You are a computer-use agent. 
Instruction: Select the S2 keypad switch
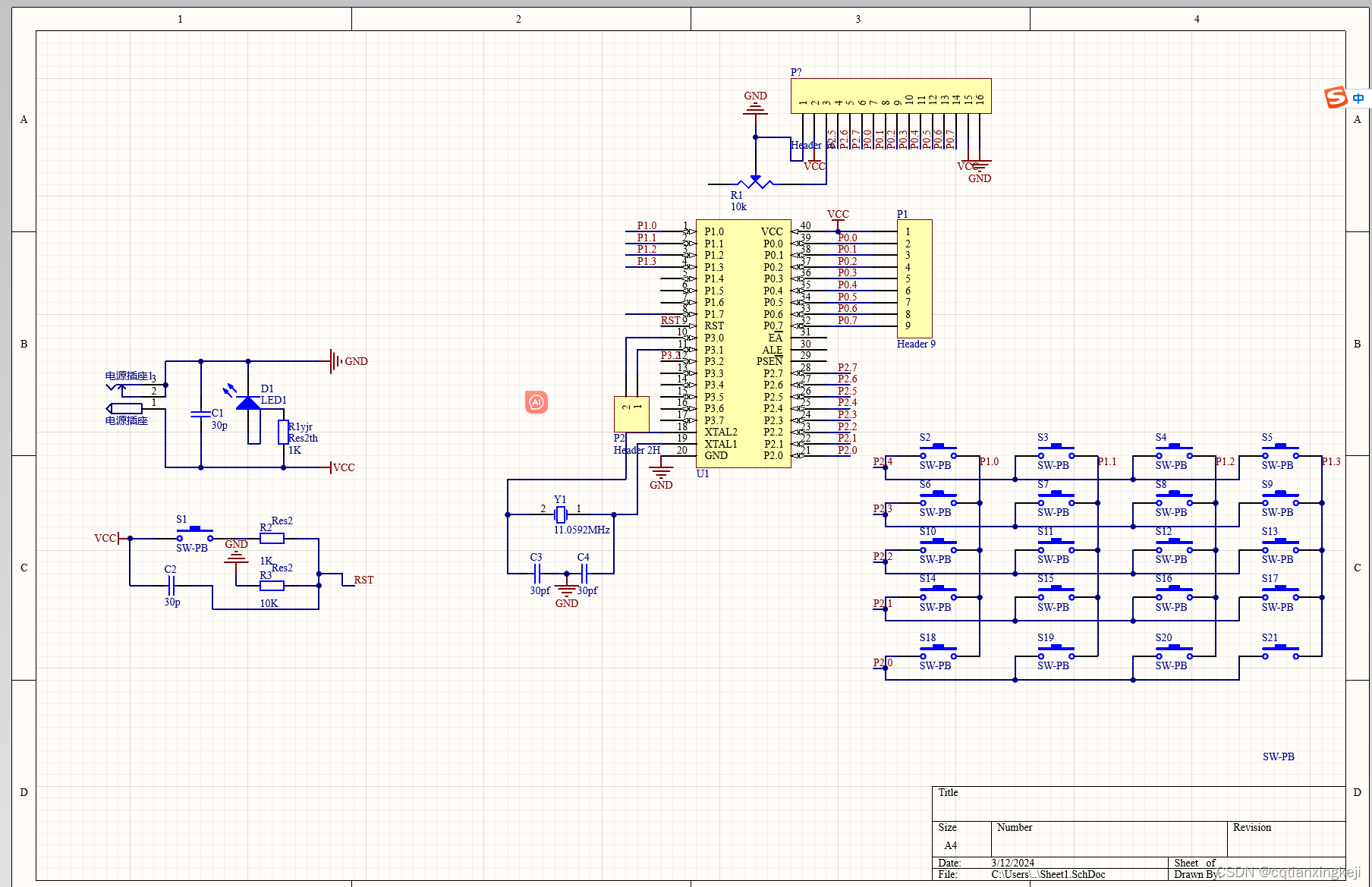[x=938, y=451]
